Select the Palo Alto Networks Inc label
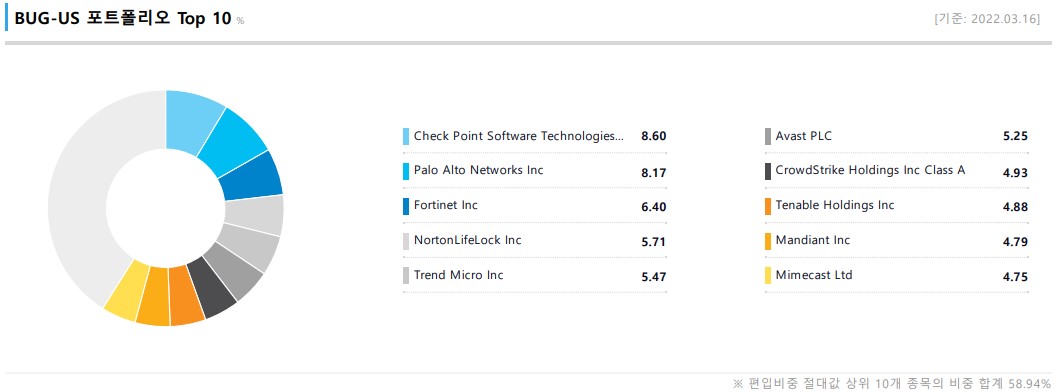Image resolution: width=1056 pixels, height=392 pixels. [x=478, y=170]
